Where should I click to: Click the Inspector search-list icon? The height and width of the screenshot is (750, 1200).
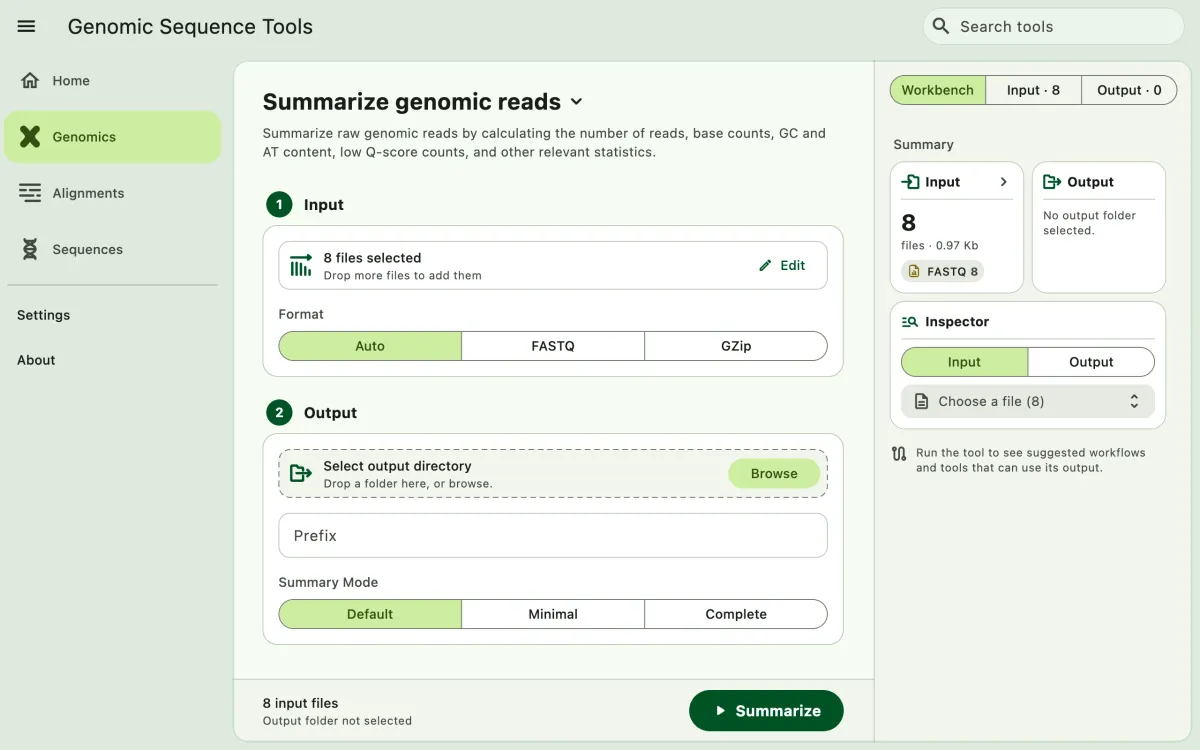[910, 322]
